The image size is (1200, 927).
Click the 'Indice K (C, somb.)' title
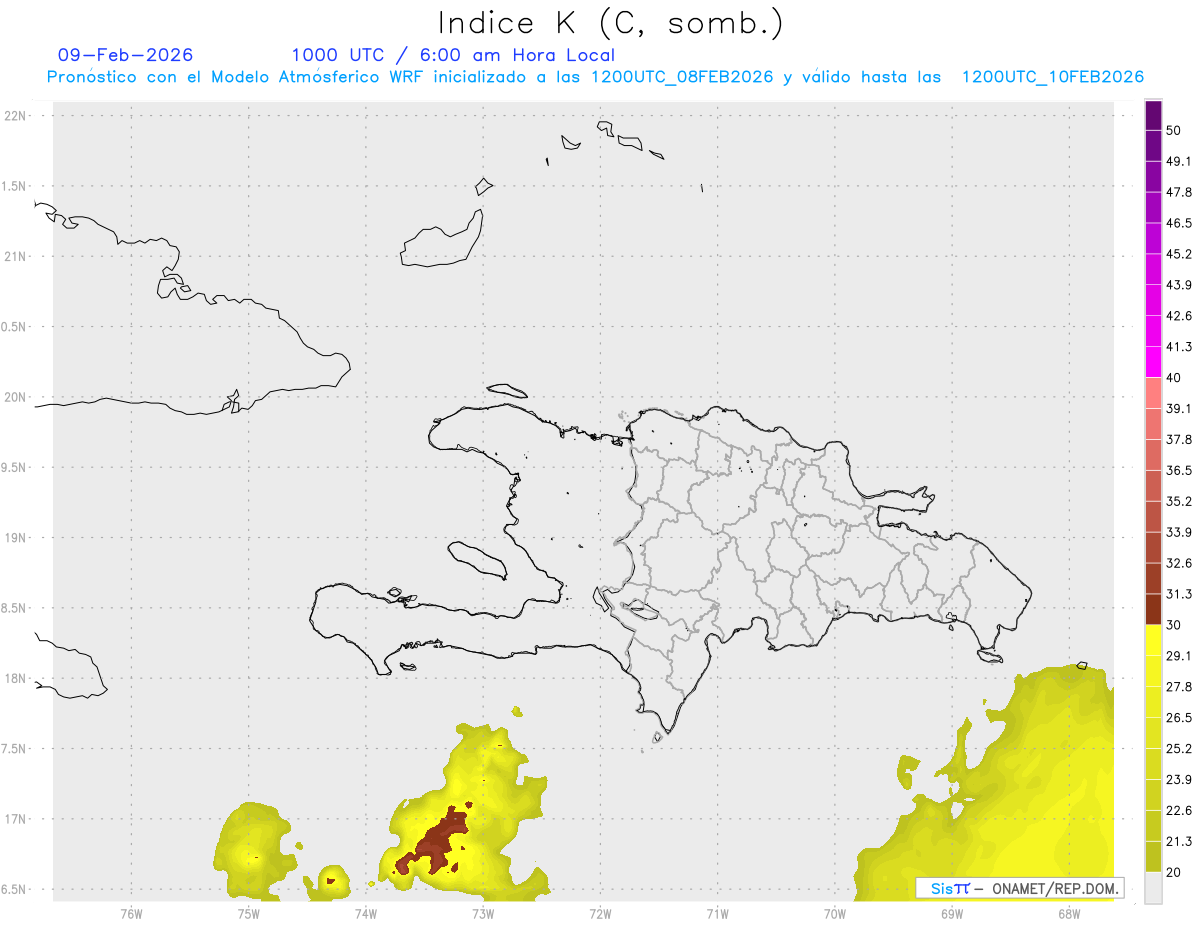coord(610,23)
